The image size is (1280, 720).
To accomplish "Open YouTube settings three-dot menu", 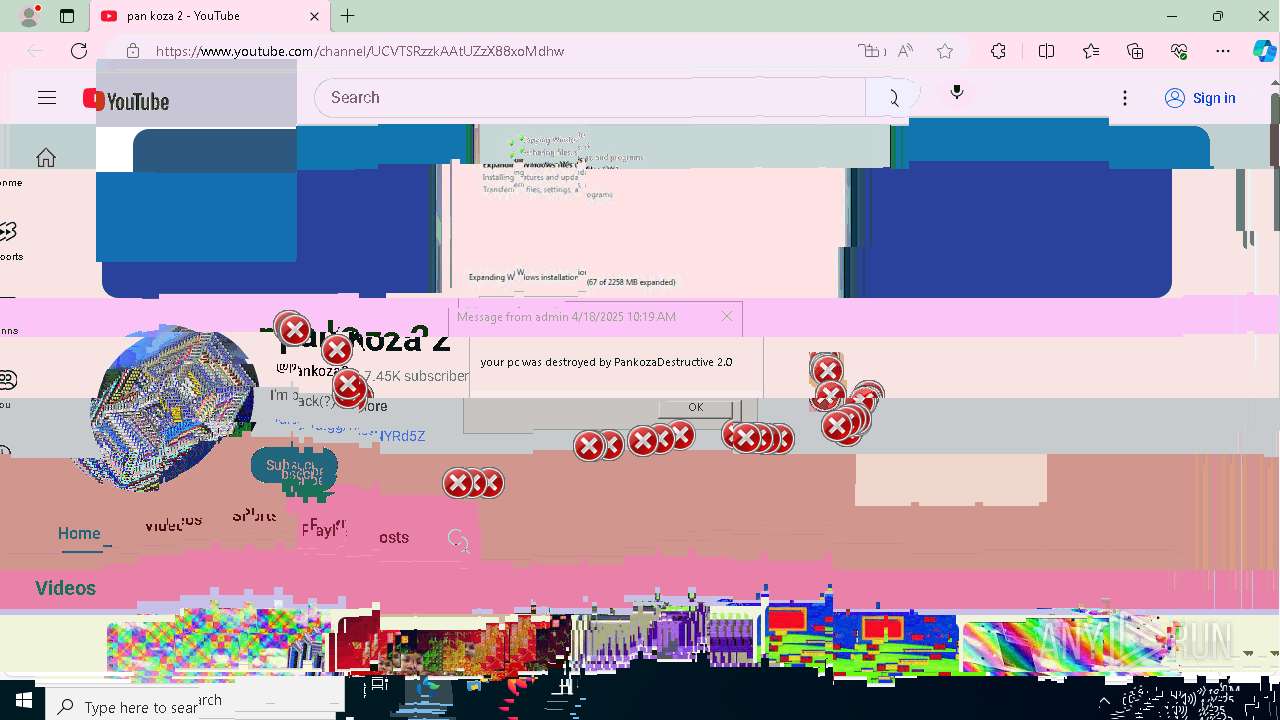I will pos(1125,98).
